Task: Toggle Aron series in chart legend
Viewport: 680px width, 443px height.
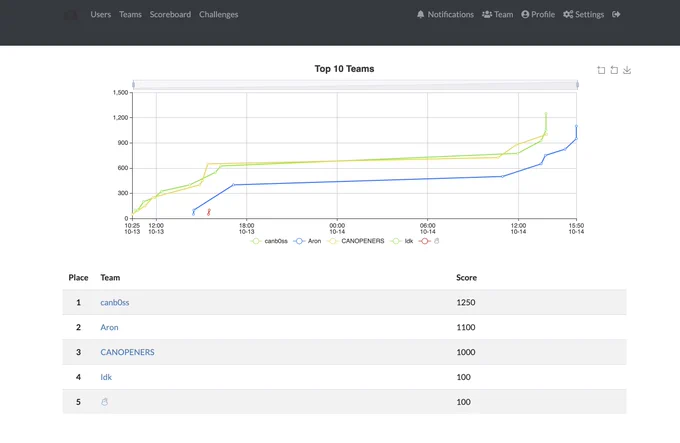Action: 307,241
